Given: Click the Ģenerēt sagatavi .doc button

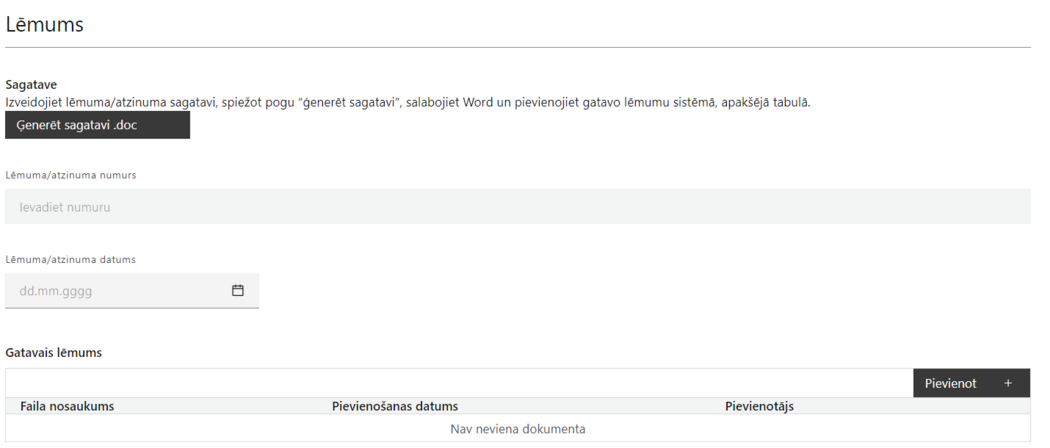Looking at the screenshot, I should (98, 125).
